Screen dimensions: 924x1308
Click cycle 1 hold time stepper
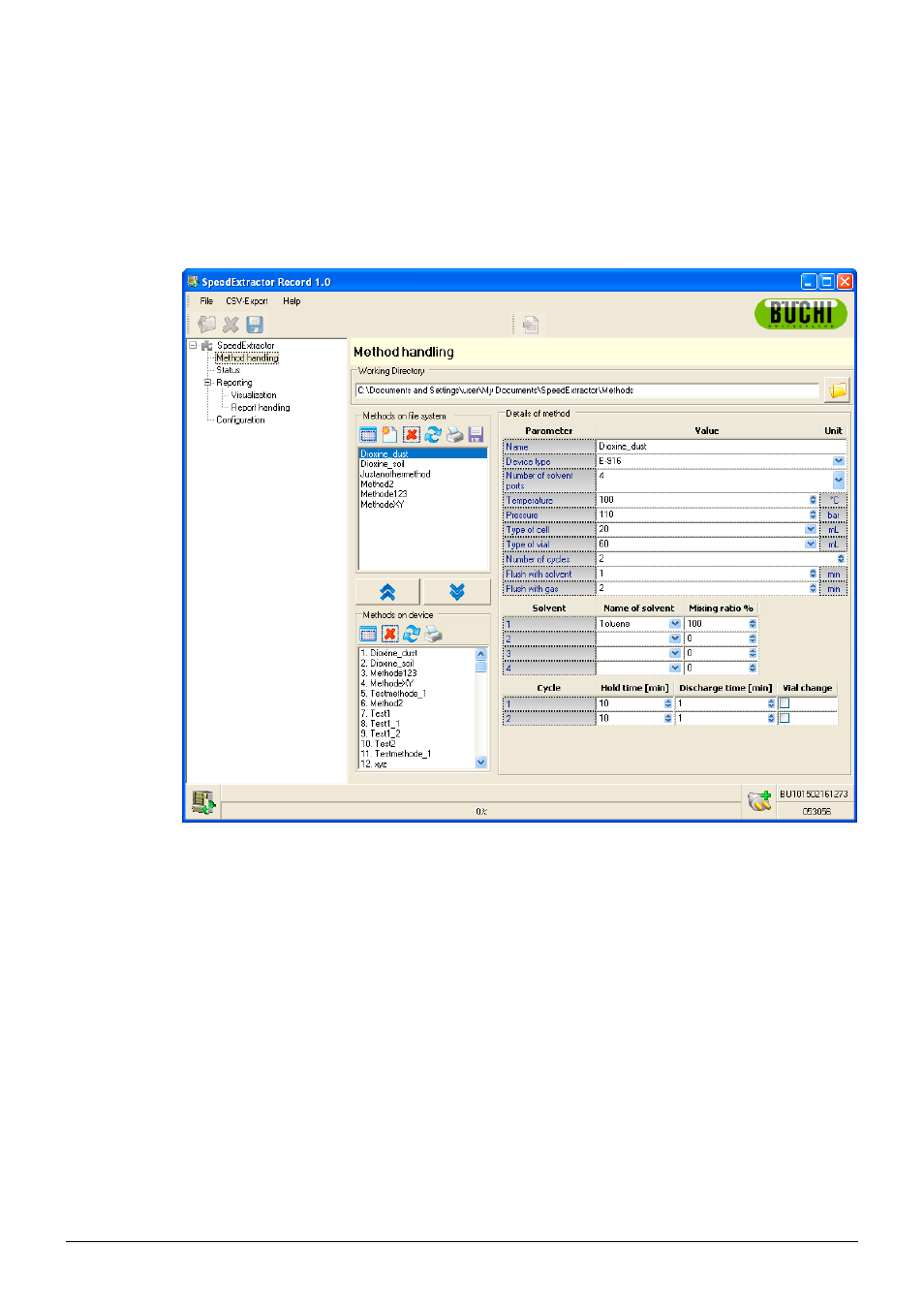pos(667,703)
